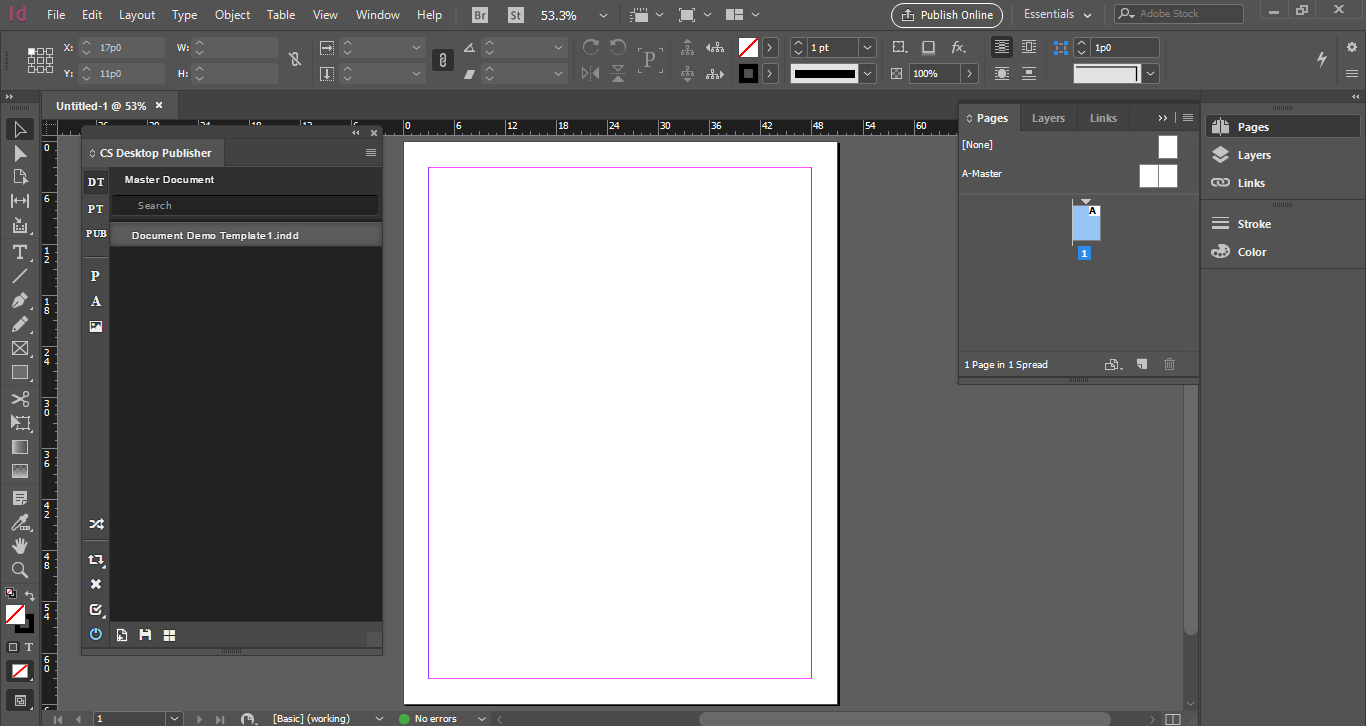1366x726 pixels.
Task: Open the Window menu
Action: tap(378, 15)
